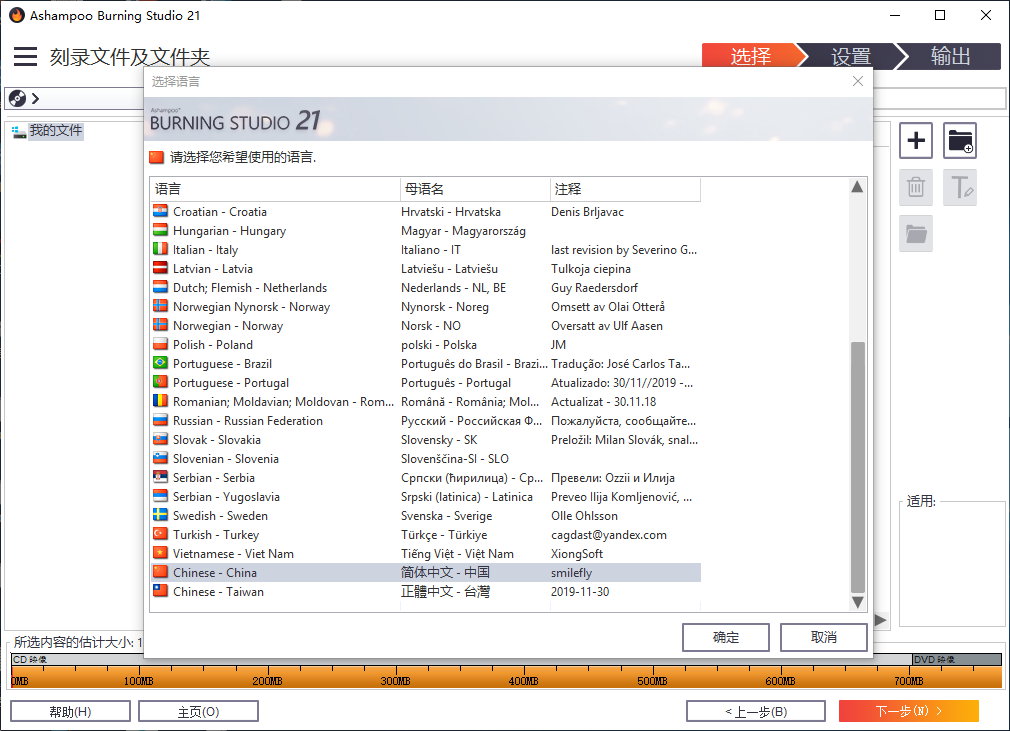This screenshot has width=1010, height=731.
Task: Select Polish - Poland language row
Action: pyautogui.click(x=426, y=345)
